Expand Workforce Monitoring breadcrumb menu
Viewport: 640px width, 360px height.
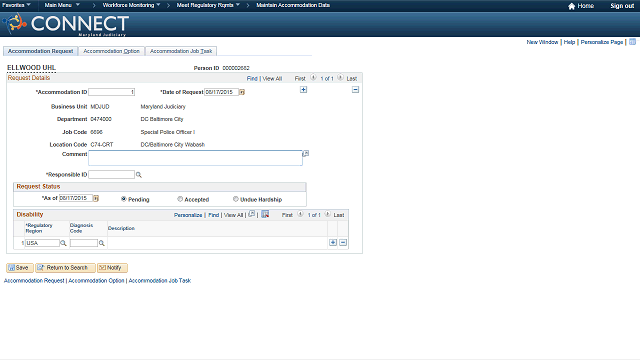pyautogui.click(x=131, y=5)
